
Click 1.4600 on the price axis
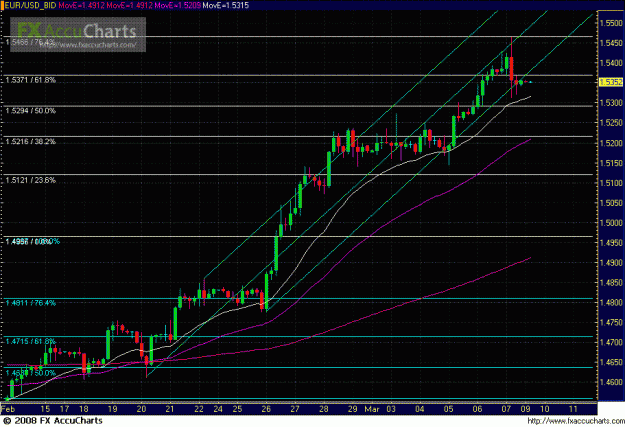click(x=611, y=382)
